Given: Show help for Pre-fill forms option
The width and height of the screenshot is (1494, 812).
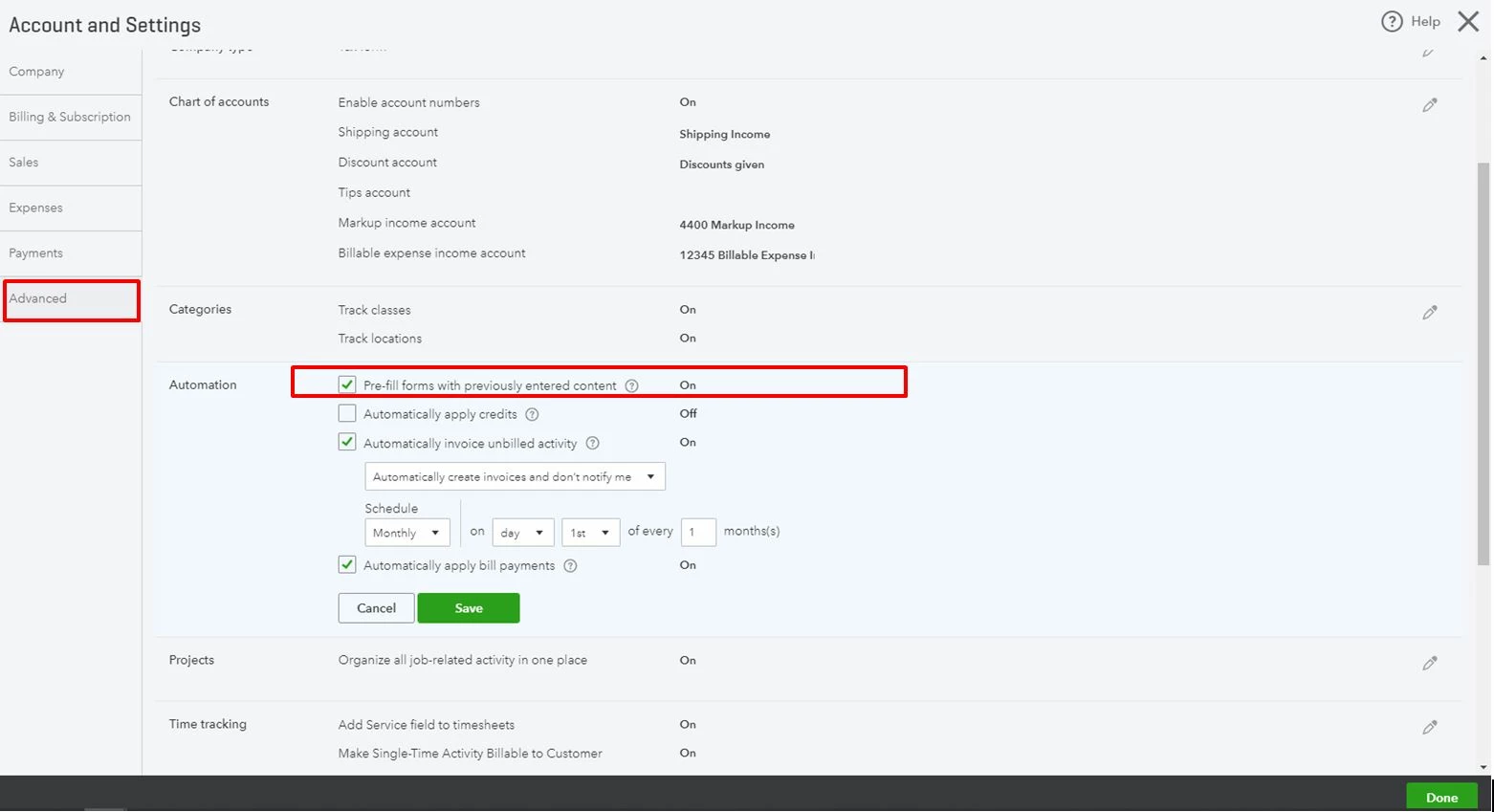Looking at the screenshot, I should click(631, 386).
